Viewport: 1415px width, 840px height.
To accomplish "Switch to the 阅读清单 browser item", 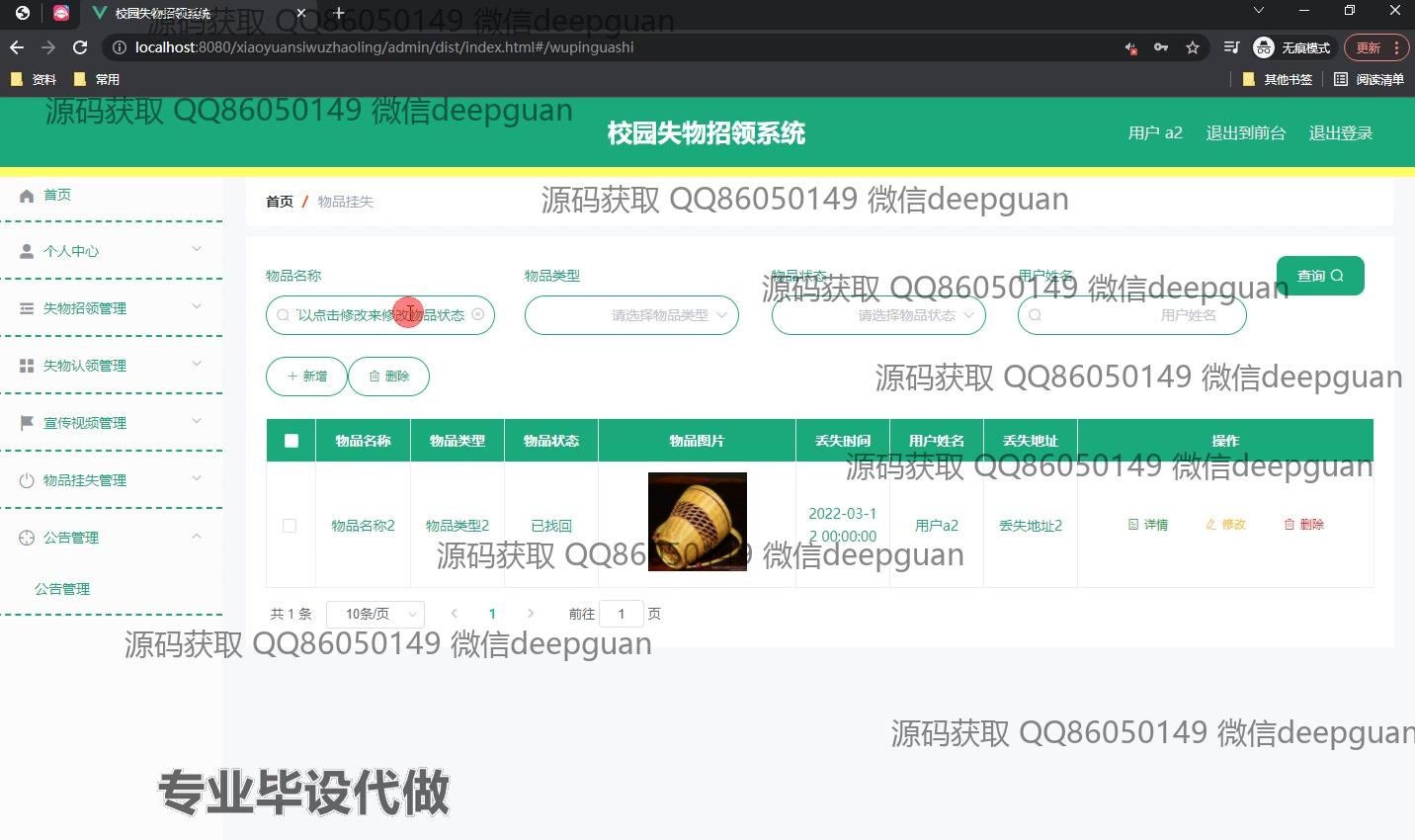I will point(1369,79).
